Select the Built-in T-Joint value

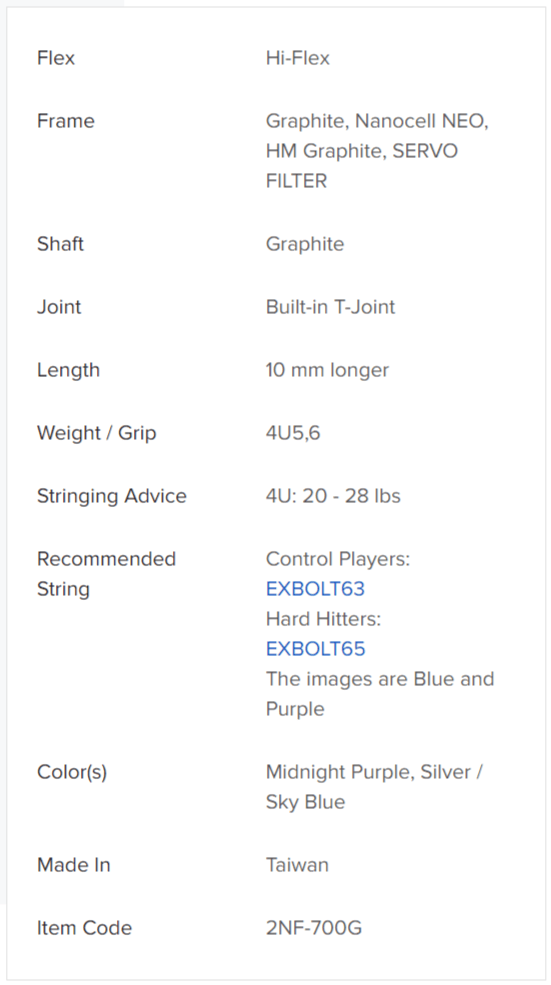(330, 307)
